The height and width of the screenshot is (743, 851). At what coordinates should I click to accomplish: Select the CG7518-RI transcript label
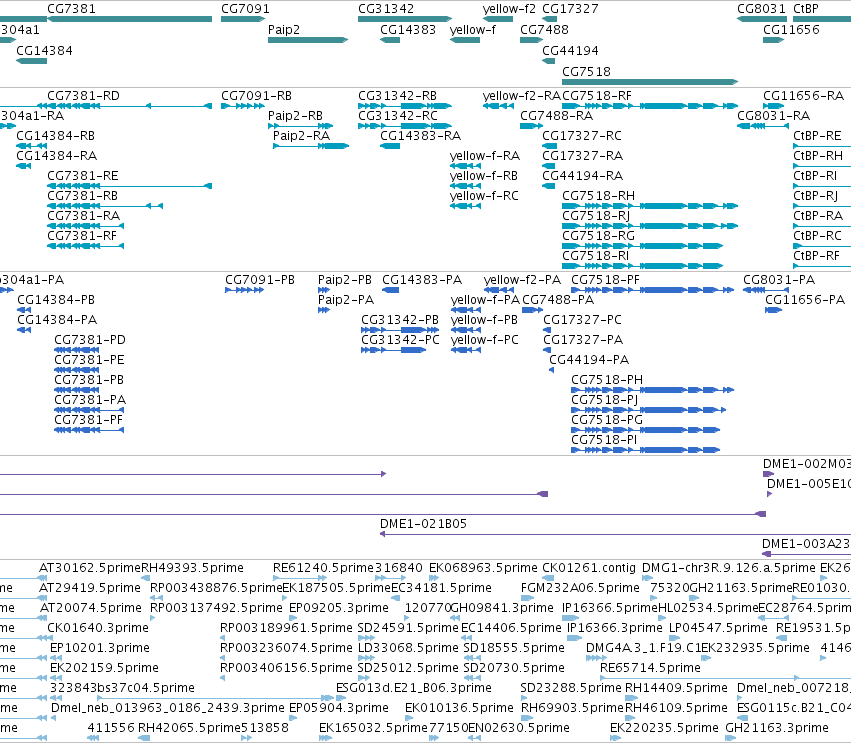point(595,256)
